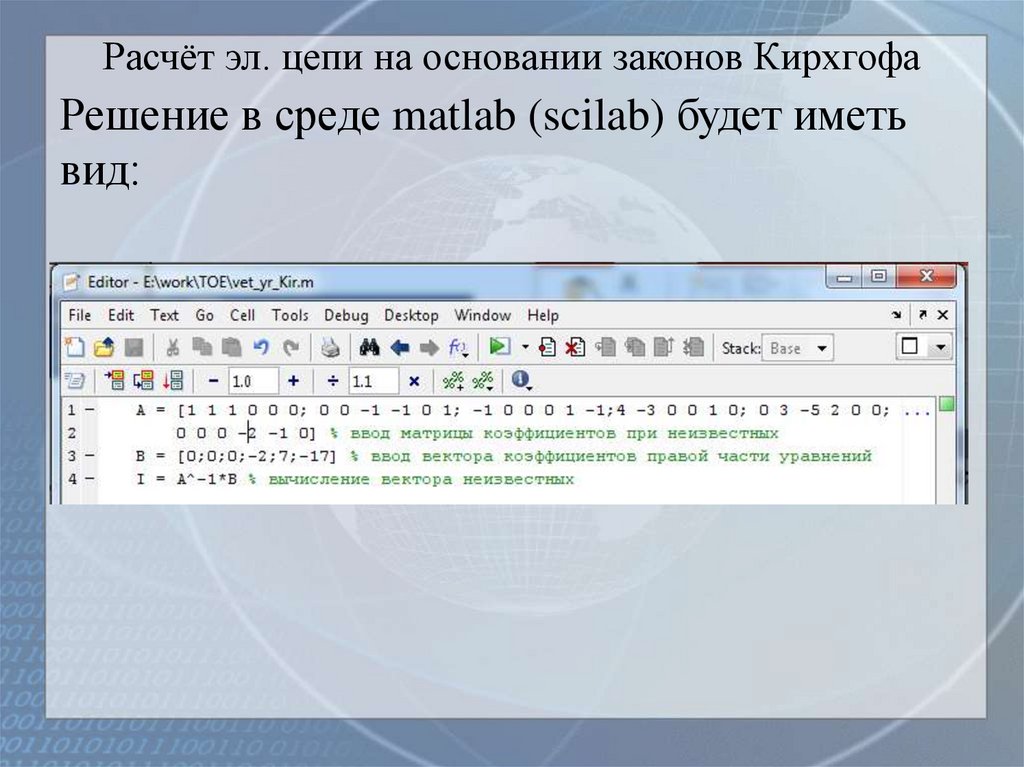
Task: Open the Find & Replace tool
Action: point(368,347)
